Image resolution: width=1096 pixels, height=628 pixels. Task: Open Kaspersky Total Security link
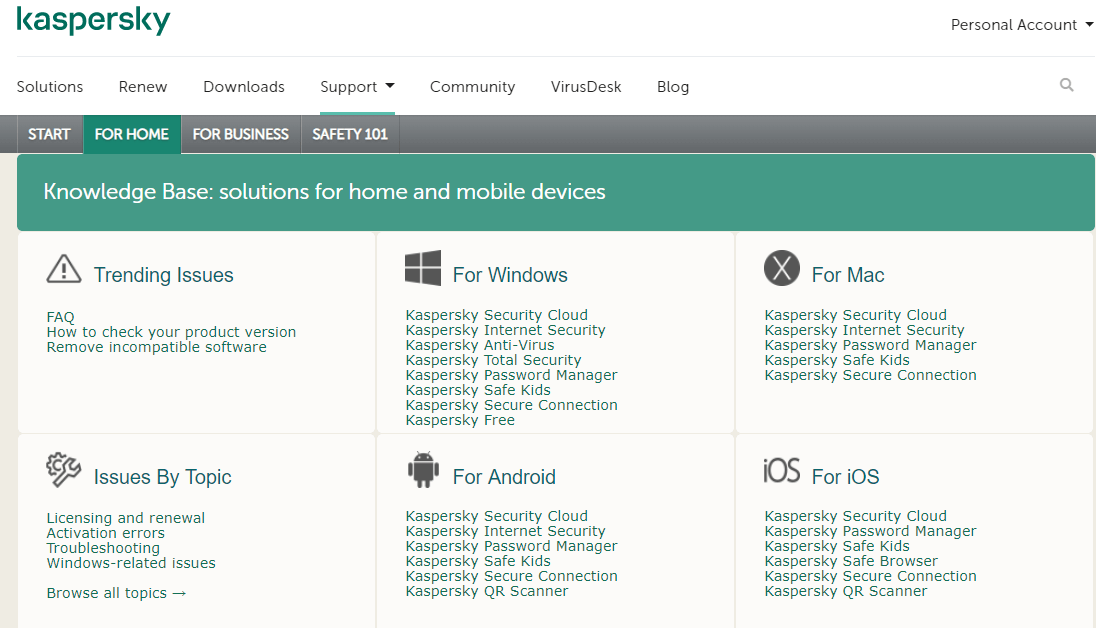point(493,360)
